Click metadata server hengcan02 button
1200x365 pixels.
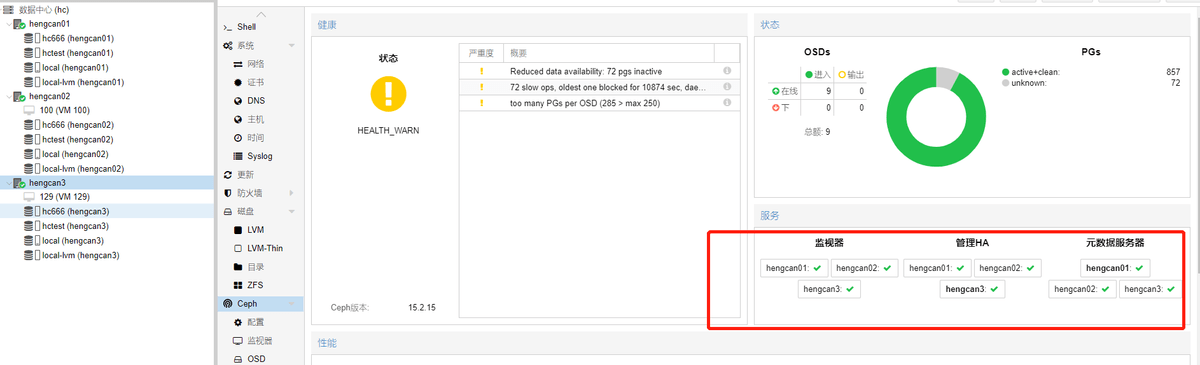(1082, 289)
